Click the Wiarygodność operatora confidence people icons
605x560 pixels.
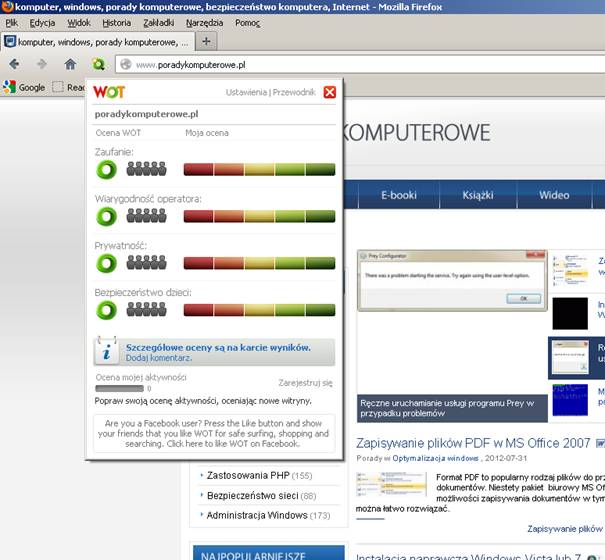(147, 215)
